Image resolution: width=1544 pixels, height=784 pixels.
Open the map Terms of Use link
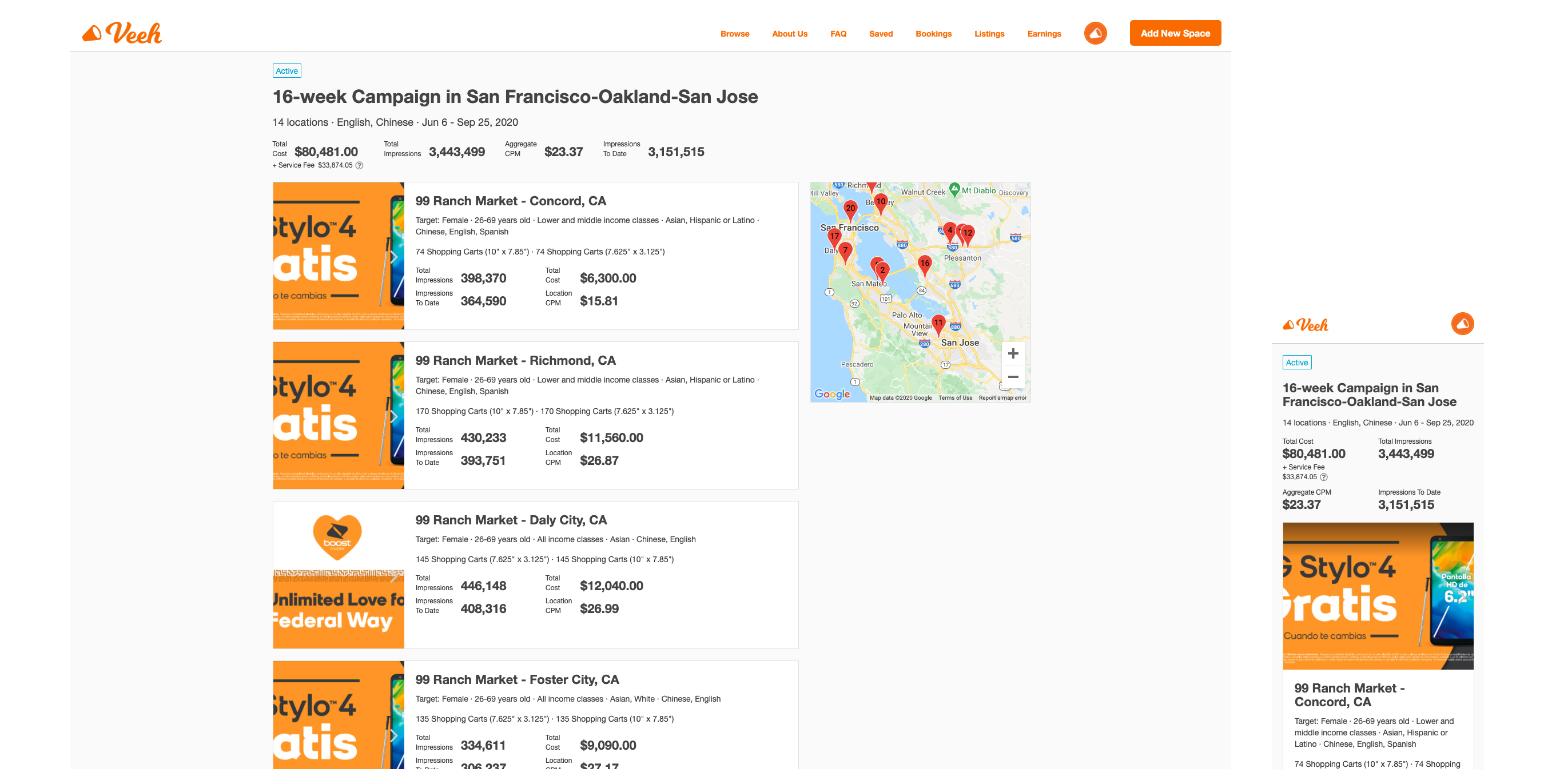pyautogui.click(x=955, y=398)
